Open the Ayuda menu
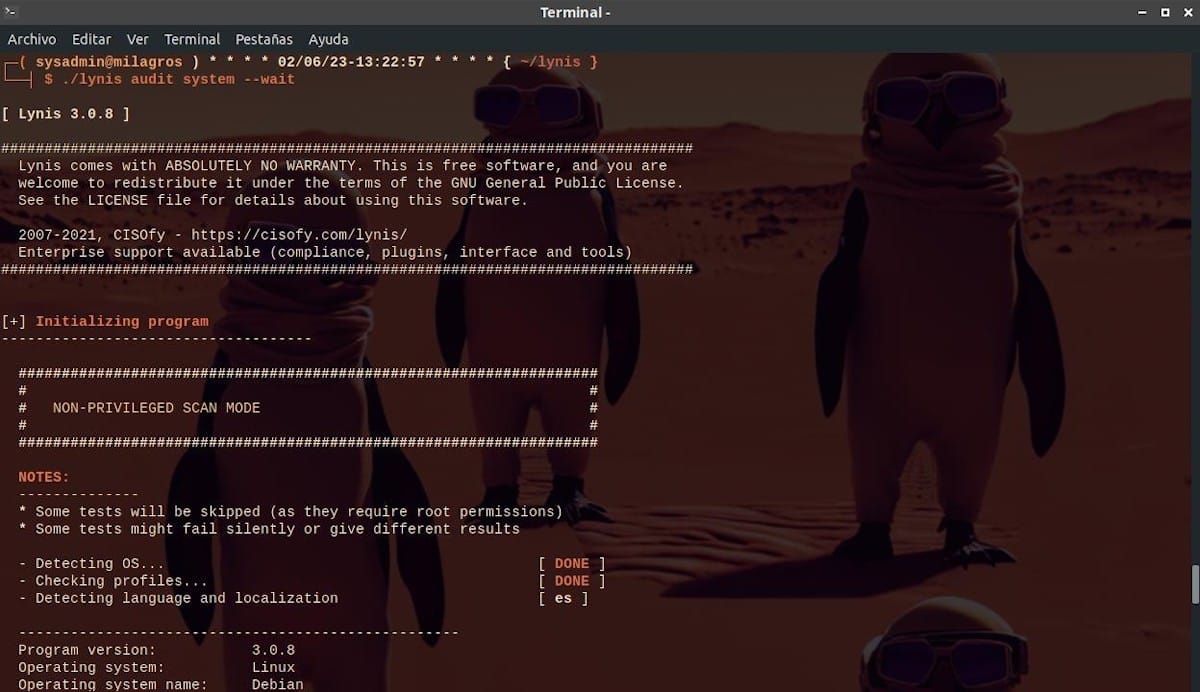This screenshot has width=1200, height=692. tap(328, 39)
